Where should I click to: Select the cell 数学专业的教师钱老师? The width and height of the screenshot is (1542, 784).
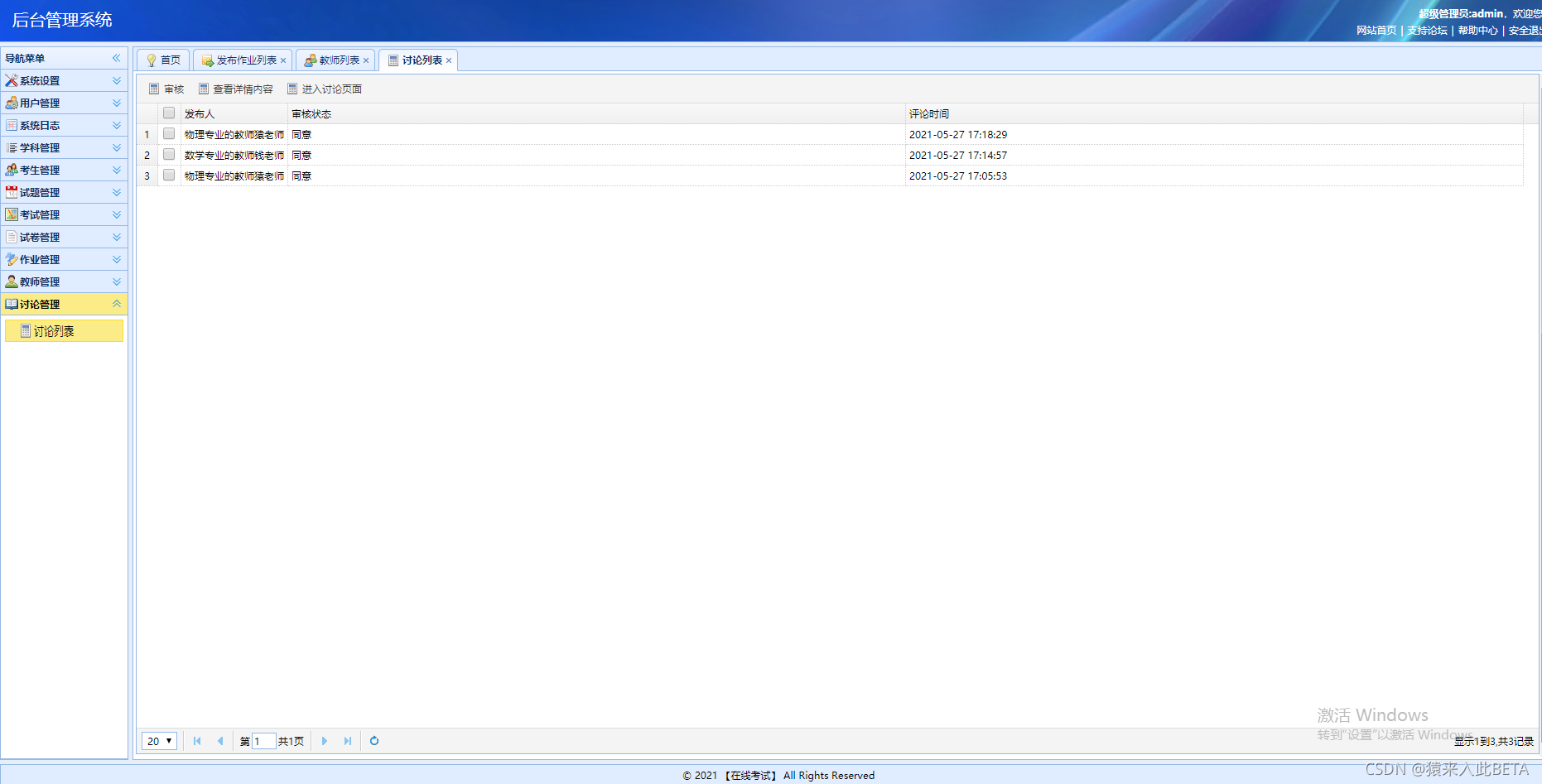pos(234,156)
